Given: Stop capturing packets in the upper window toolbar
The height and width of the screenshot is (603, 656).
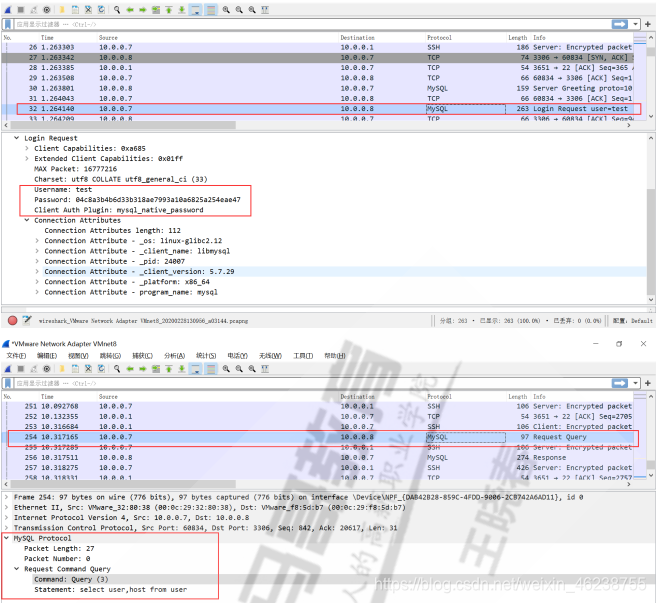Looking at the screenshot, I should [20, 10].
